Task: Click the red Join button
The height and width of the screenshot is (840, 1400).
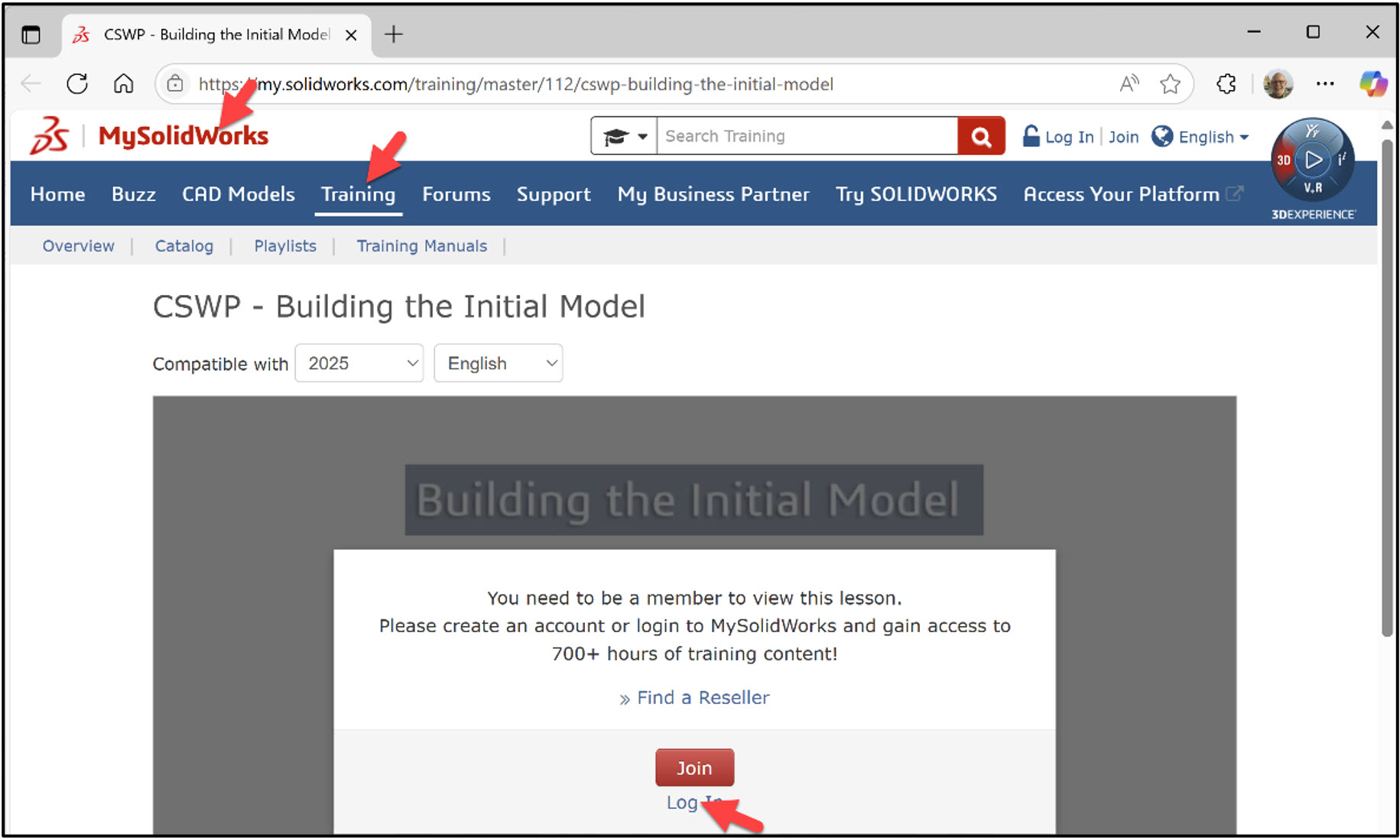Action: pos(694,767)
